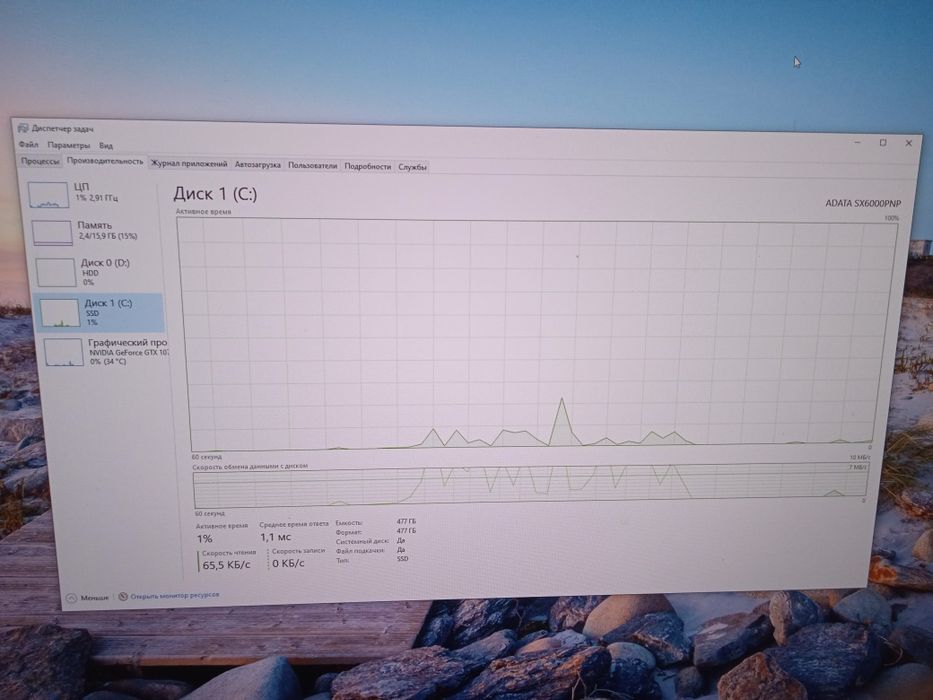This screenshot has height=700, width=933.
Task: Go to the Журнал приложений tab
Action: click(x=189, y=164)
